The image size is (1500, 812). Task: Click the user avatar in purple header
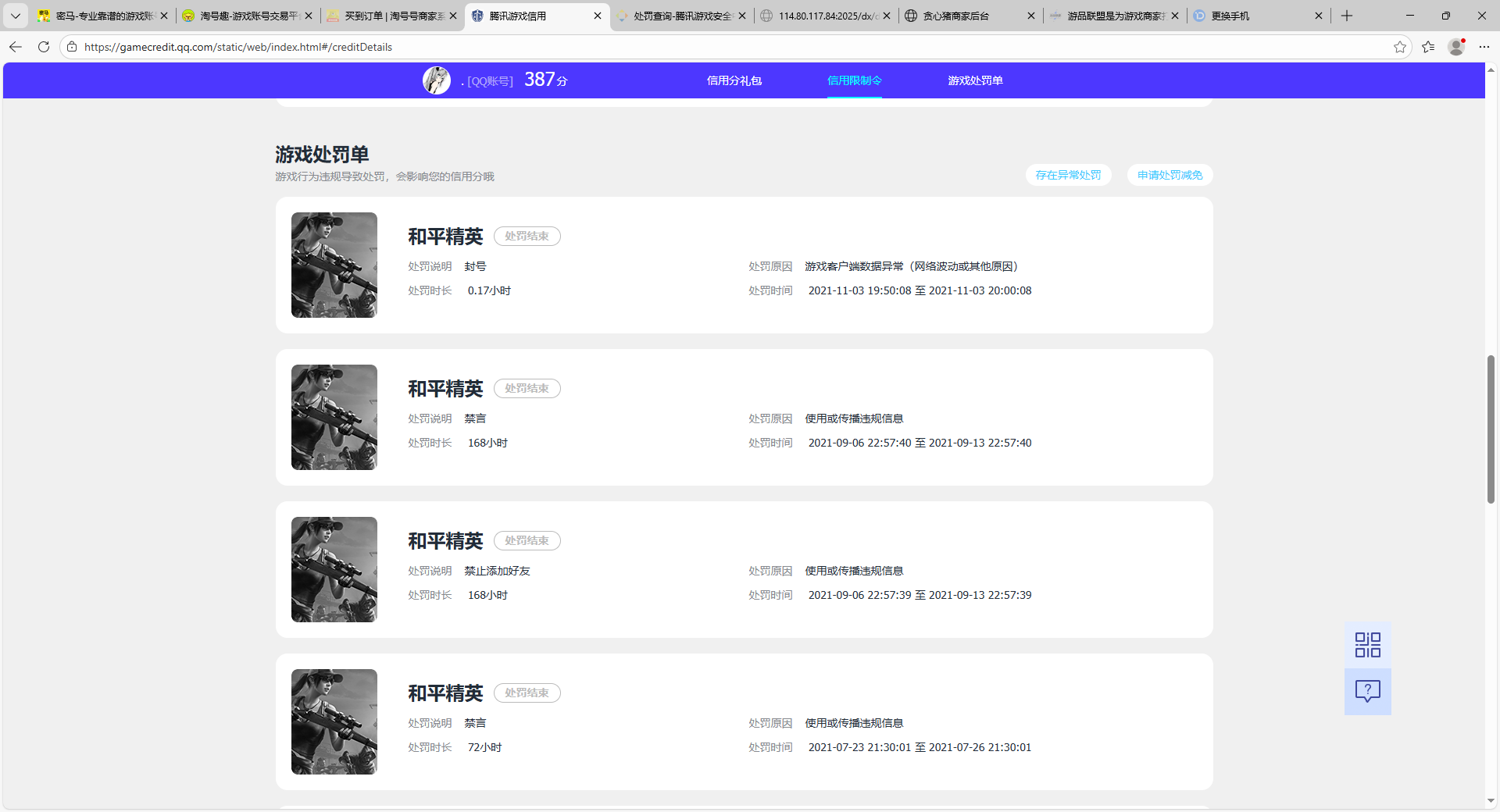(436, 80)
